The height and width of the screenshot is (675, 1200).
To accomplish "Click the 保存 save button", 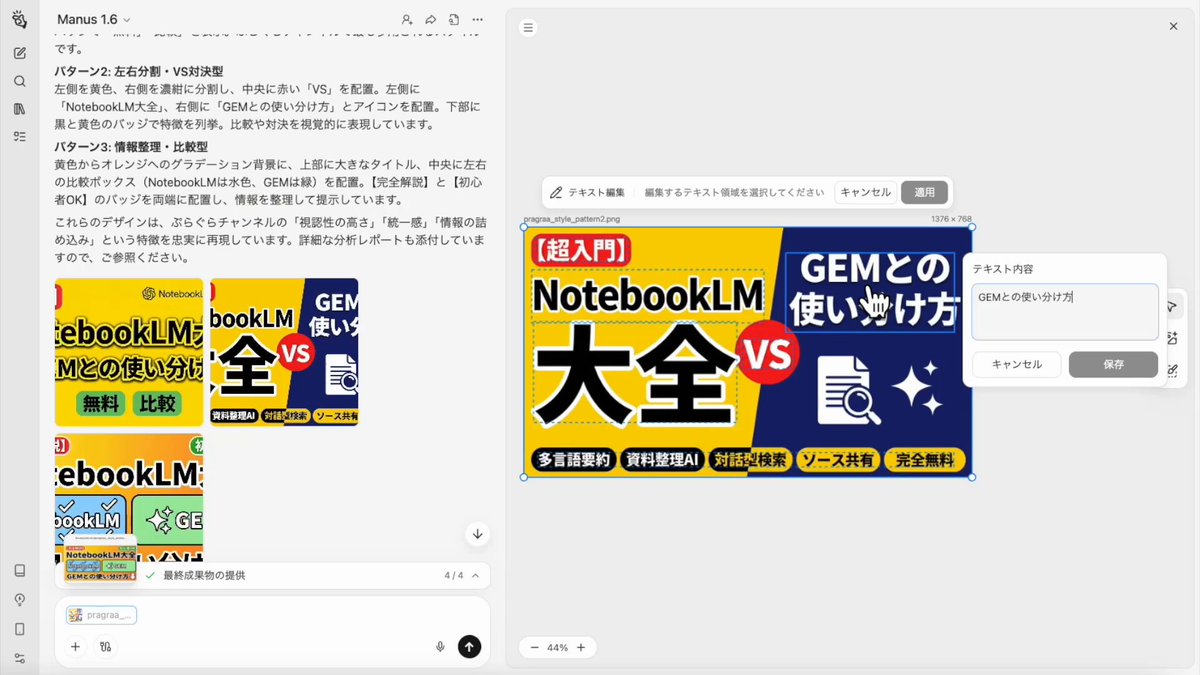I will [x=1113, y=364].
